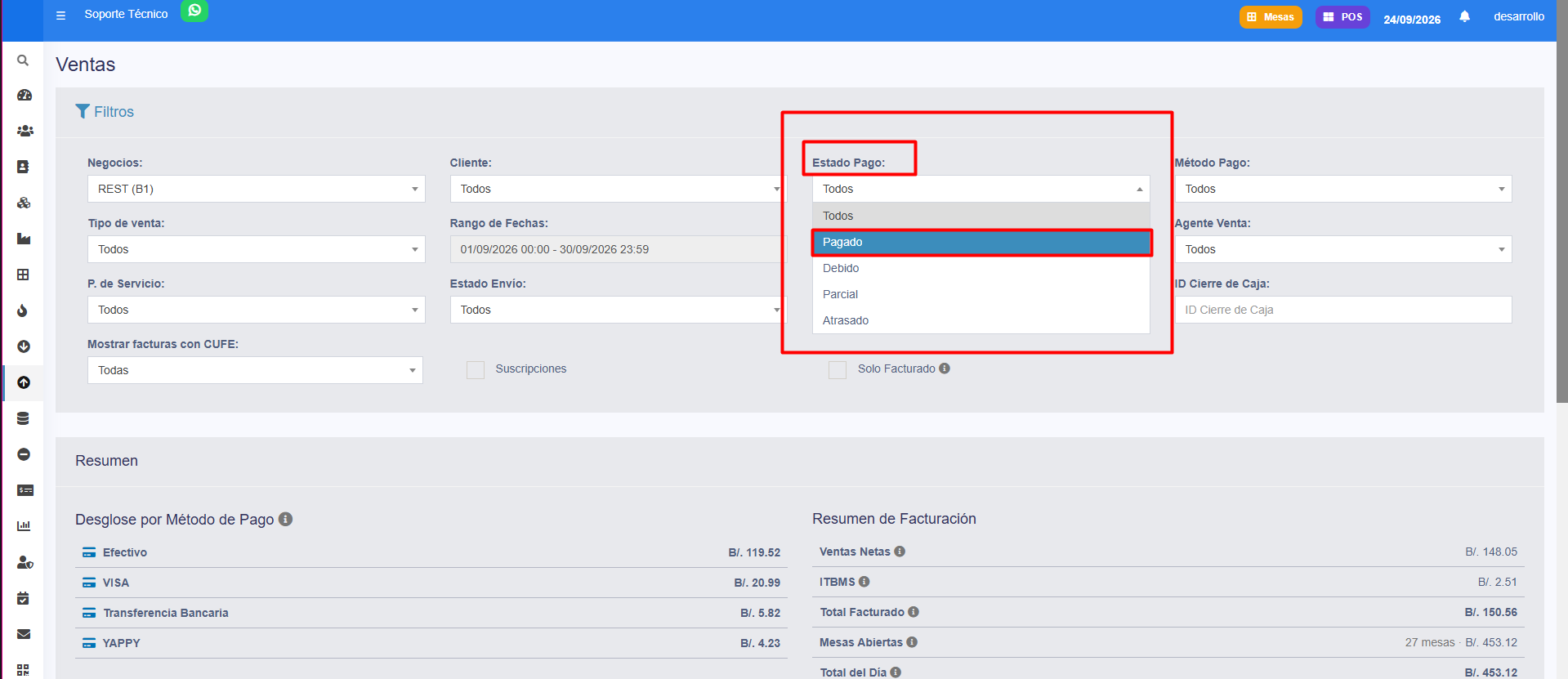Open the down-arrow circle icon in sidebar
The image size is (1568, 679).
24,346
